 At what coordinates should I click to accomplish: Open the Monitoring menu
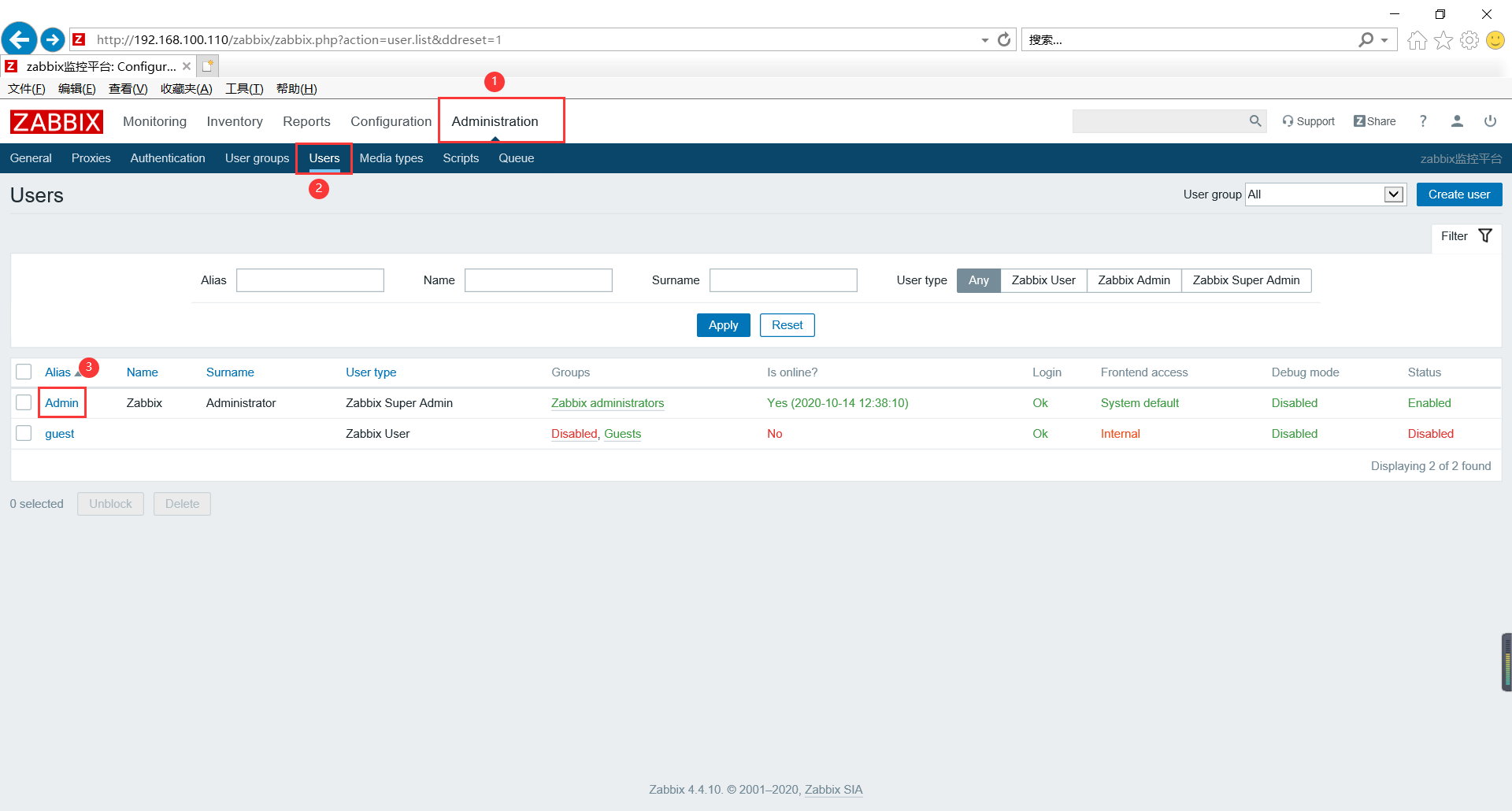[154, 121]
